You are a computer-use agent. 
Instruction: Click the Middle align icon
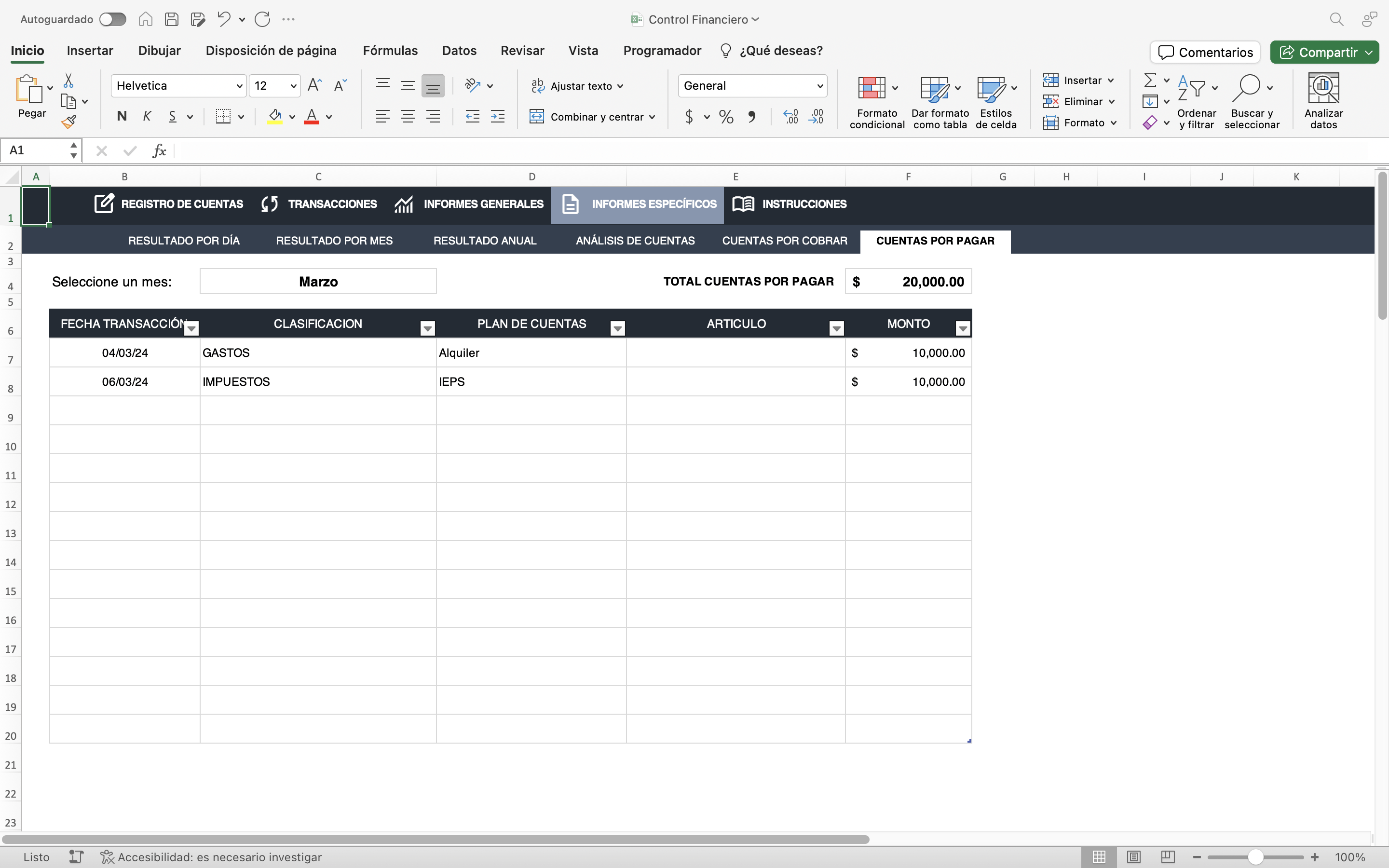(408, 85)
